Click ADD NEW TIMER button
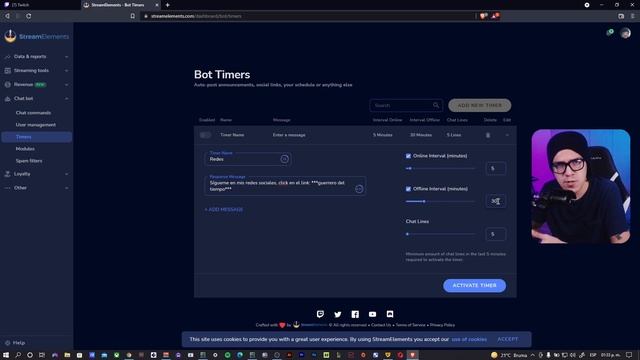640x360 pixels. 480,105
